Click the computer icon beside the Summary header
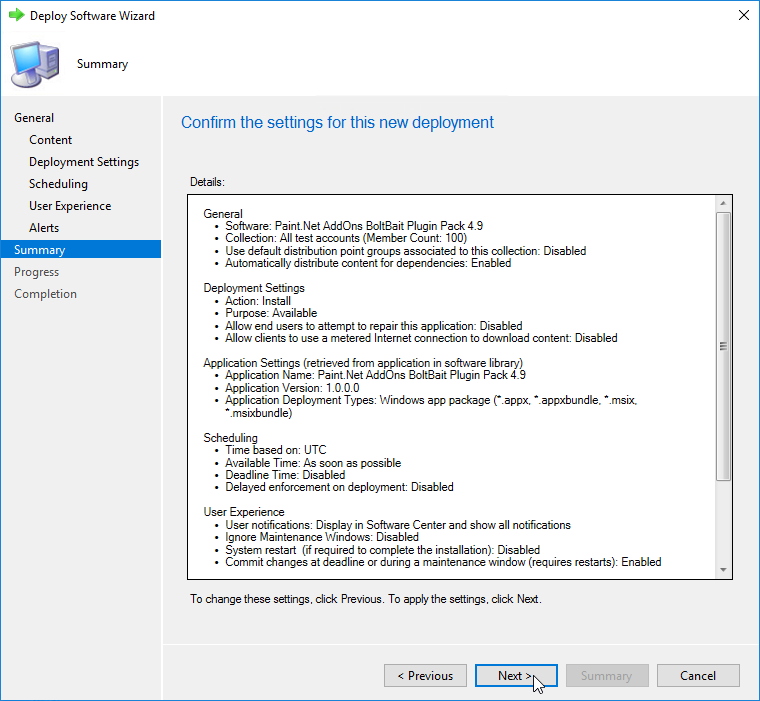The image size is (760, 701). coord(35,64)
